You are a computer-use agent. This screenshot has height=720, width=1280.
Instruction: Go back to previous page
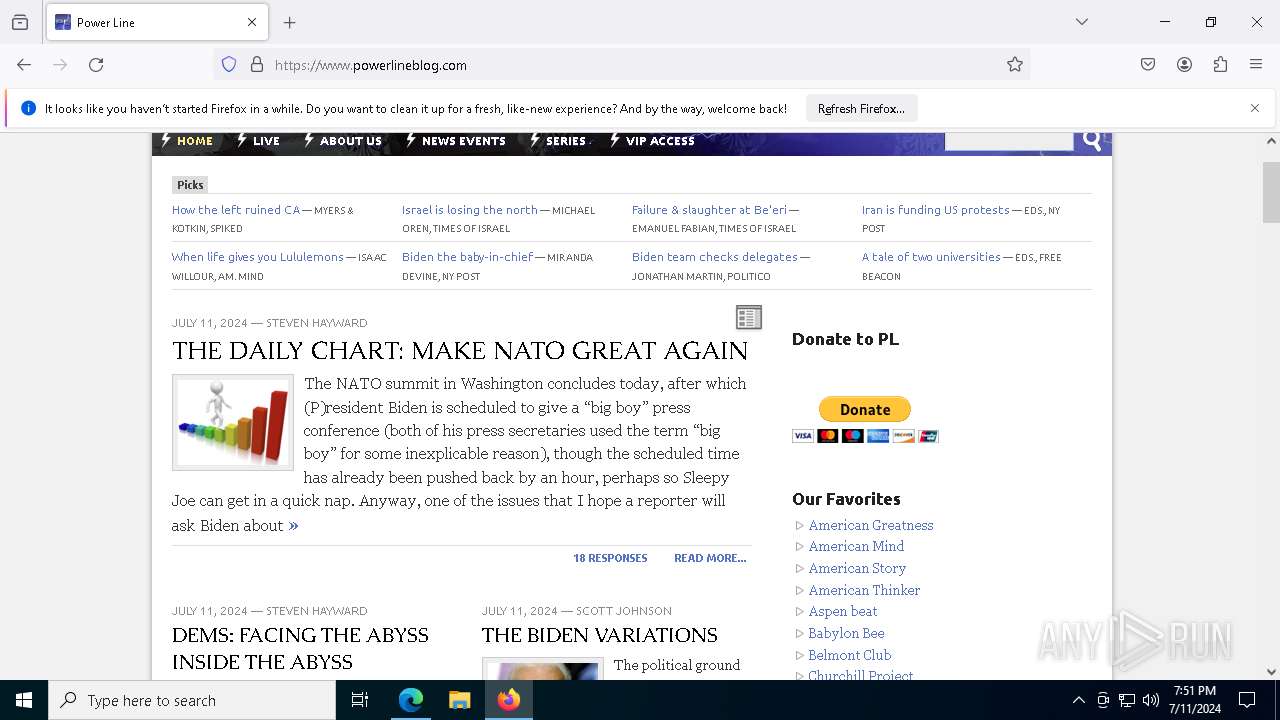coord(24,65)
